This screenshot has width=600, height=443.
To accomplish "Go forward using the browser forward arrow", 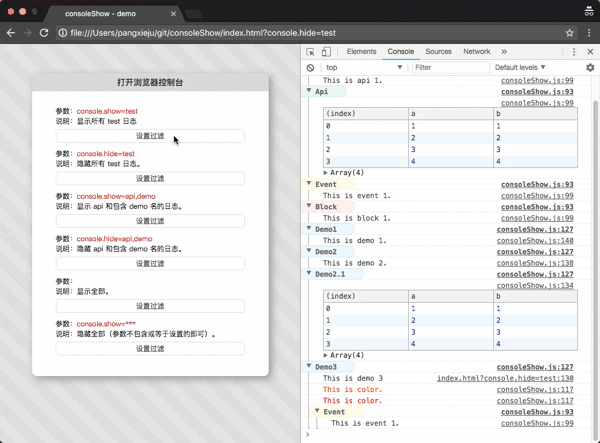I will click(27, 33).
